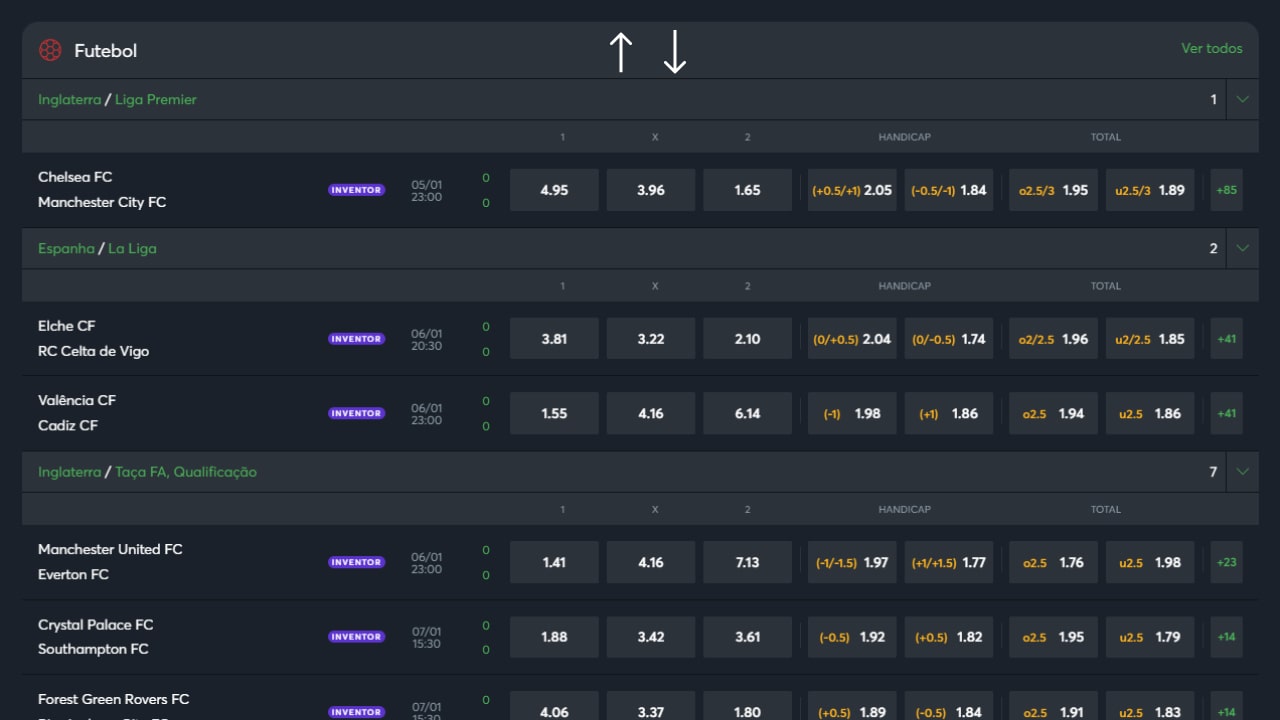Show +41 more markets for Elche match
The image size is (1280, 720).
(1226, 339)
